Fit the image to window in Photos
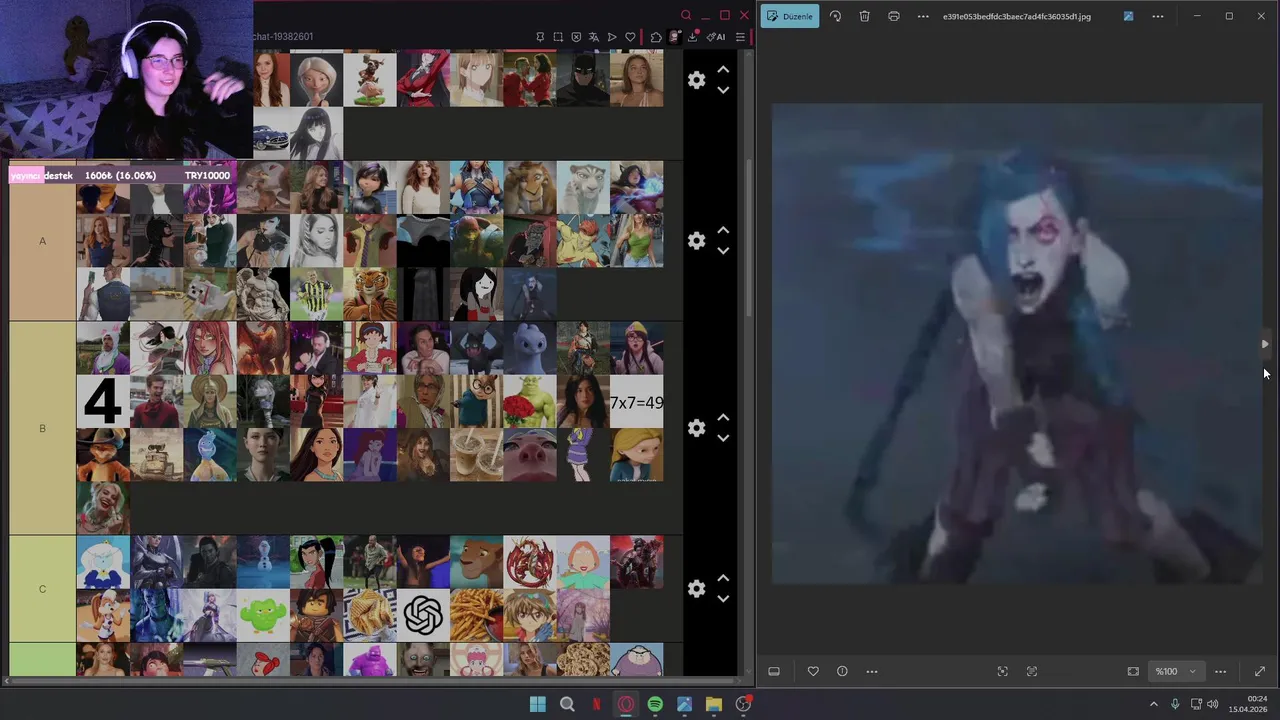This screenshot has height=720, width=1280. click(x=1133, y=671)
